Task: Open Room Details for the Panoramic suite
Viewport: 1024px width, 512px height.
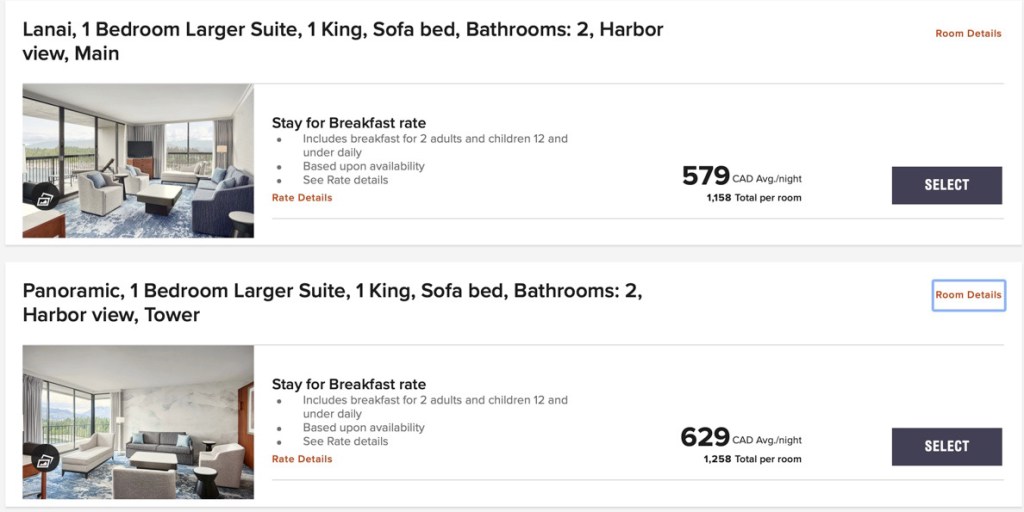Action: click(x=968, y=295)
